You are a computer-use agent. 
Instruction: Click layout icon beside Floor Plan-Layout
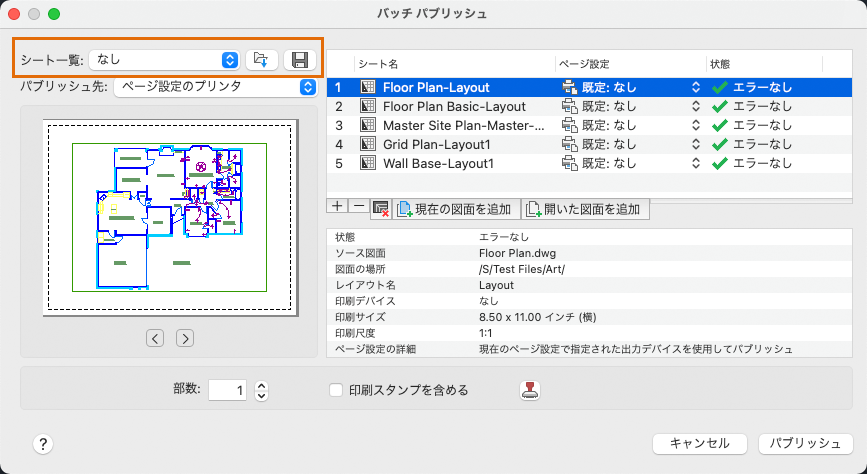tap(368, 87)
